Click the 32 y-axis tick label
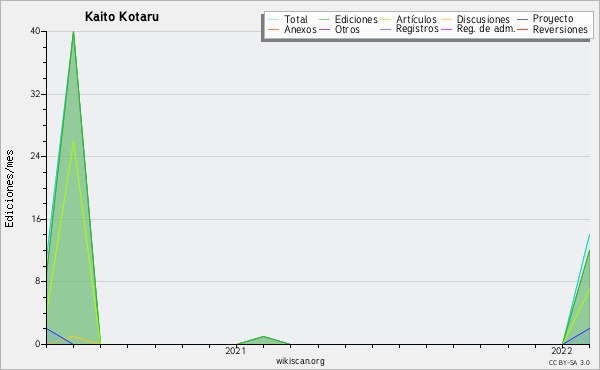 (x=35, y=94)
